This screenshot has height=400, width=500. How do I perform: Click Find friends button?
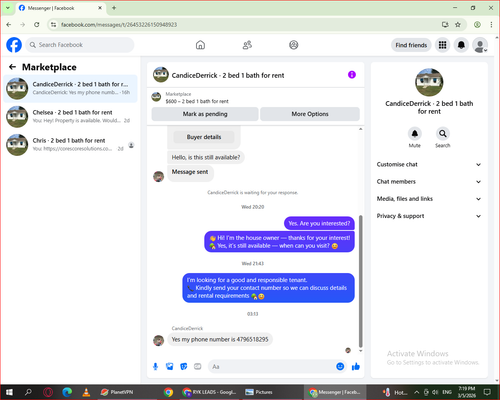click(411, 45)
